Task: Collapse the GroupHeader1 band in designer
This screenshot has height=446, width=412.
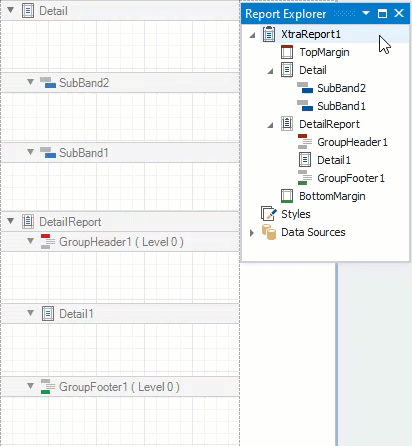Action: pyautogui.click(x=30, y=240)
